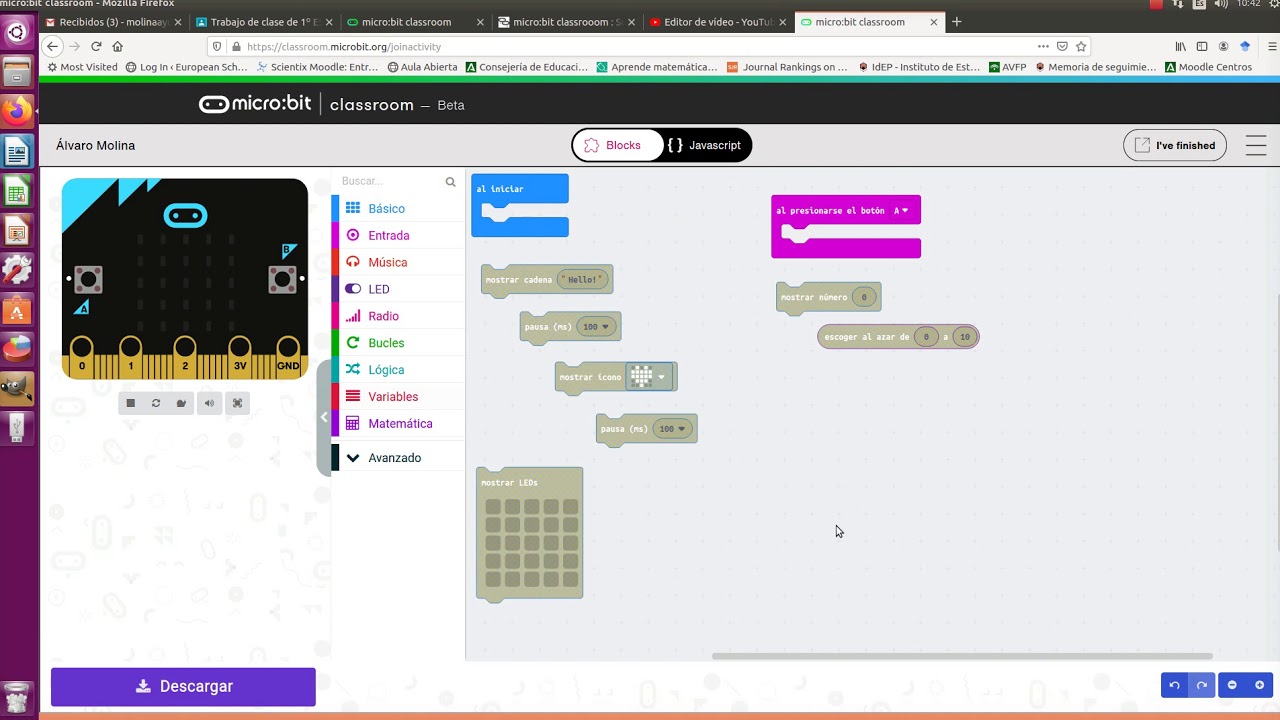This screenshot has width=1280, height=720.
Task: Open button dropdown on al presionarse block
Action: (x=901, y=210)
